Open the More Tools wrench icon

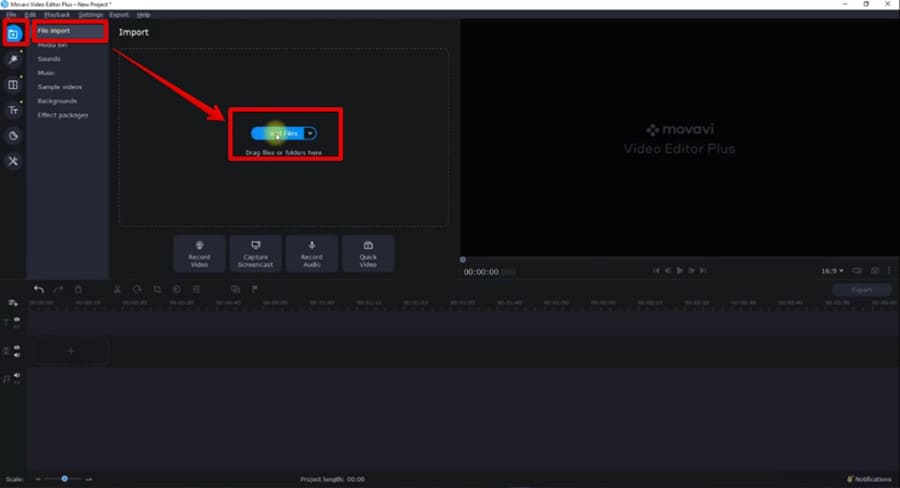tap(13, 161)
